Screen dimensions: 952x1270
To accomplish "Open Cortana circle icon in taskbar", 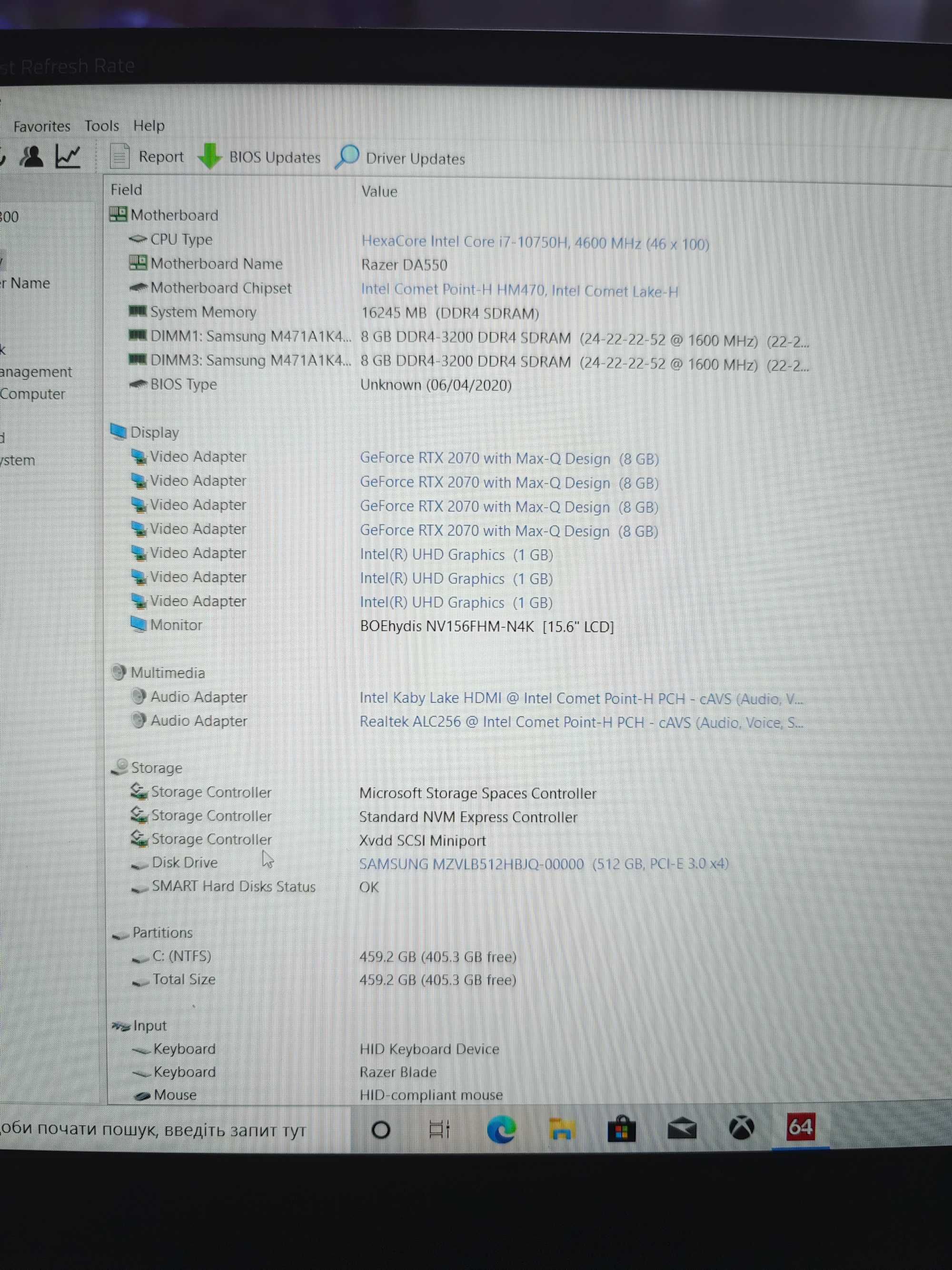I will point(380,1130).
